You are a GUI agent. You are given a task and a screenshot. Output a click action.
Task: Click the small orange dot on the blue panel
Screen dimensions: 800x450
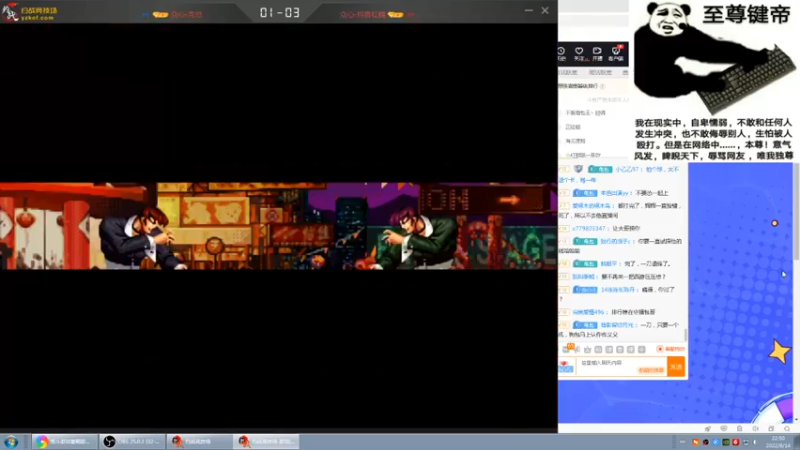(774, 223)
